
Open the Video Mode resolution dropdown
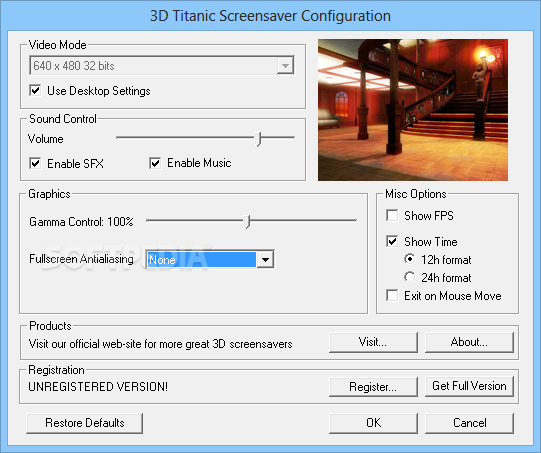(162, 65)
